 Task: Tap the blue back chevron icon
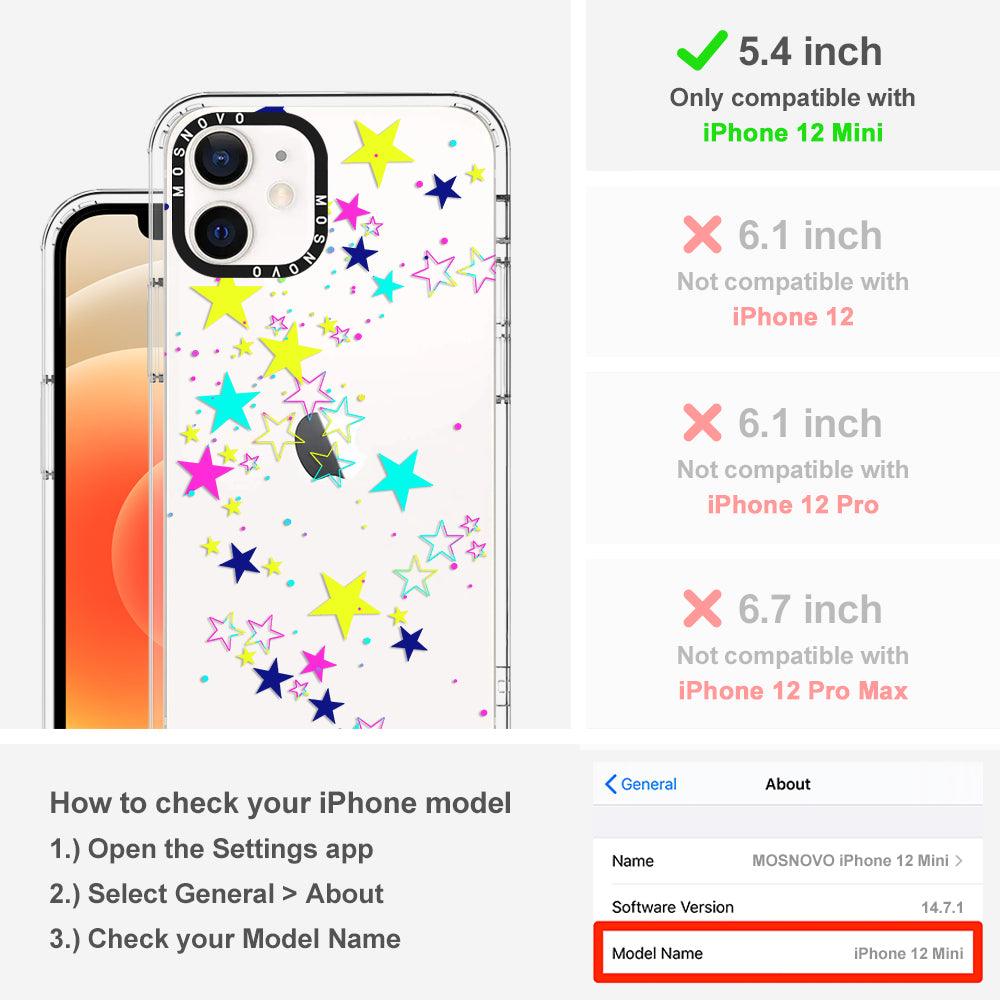(x=610, y=784)
